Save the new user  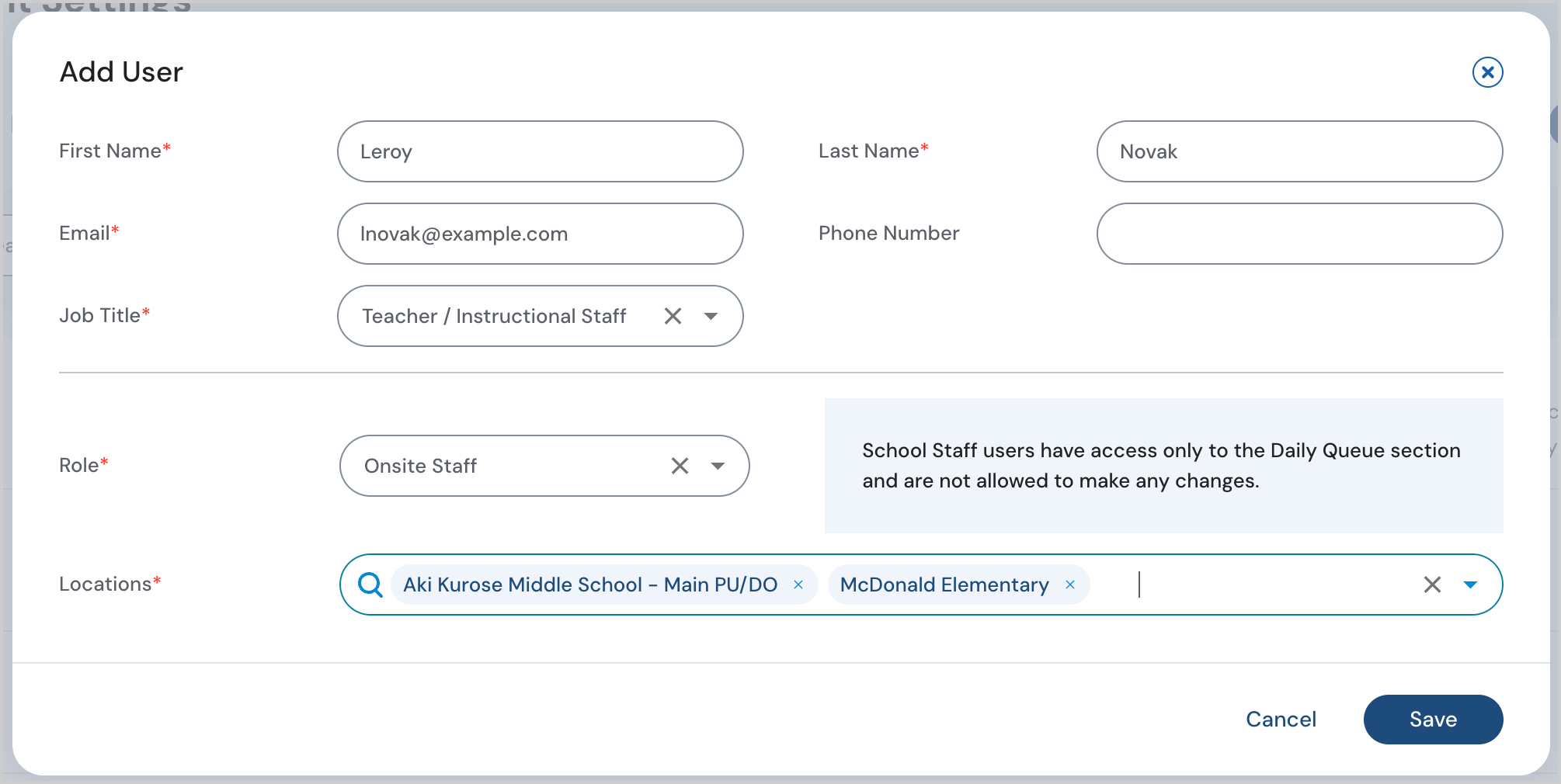(x=1433, y=720)
